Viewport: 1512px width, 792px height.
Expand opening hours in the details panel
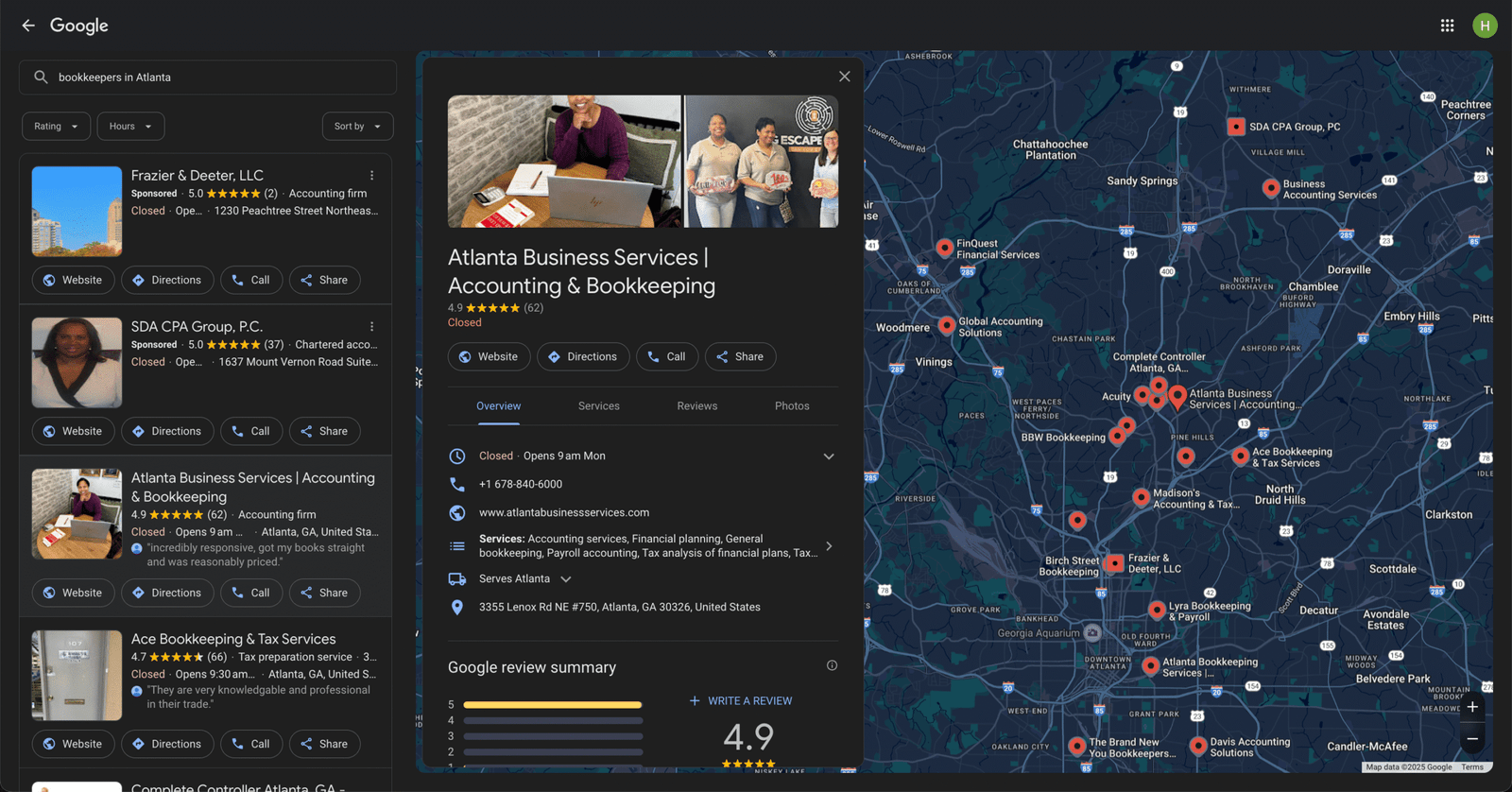tap(829, 456)
